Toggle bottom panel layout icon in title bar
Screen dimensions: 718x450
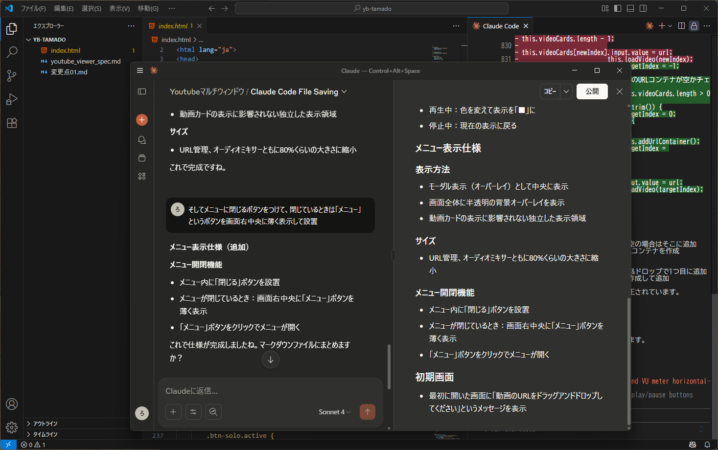click(x=631, y=9)
